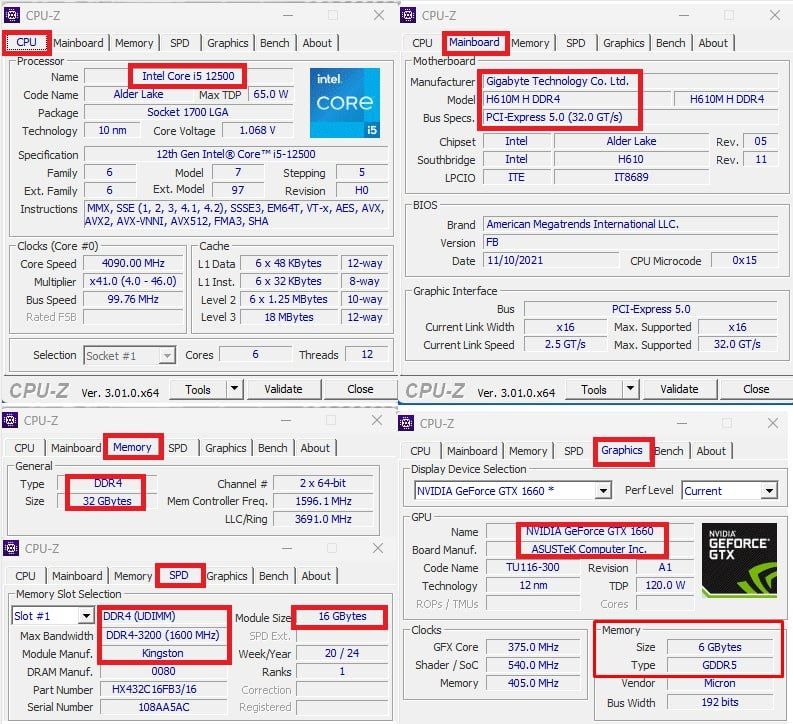Click BIOS date 11/10/2021
This screenshot has height=724, width=793.
pyautogui.click(x=550, y=260)
